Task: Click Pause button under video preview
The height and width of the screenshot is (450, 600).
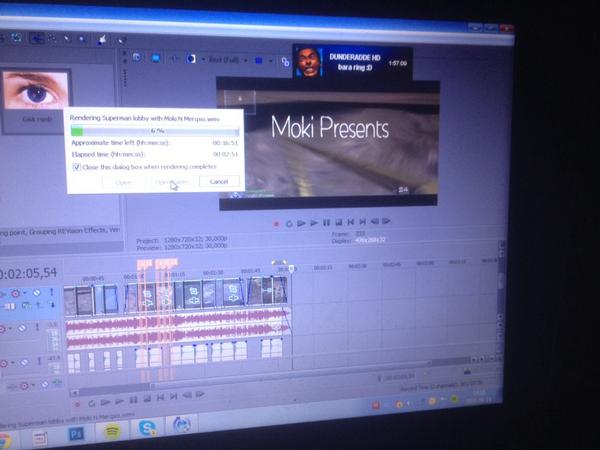Action: tap(326, 222)
